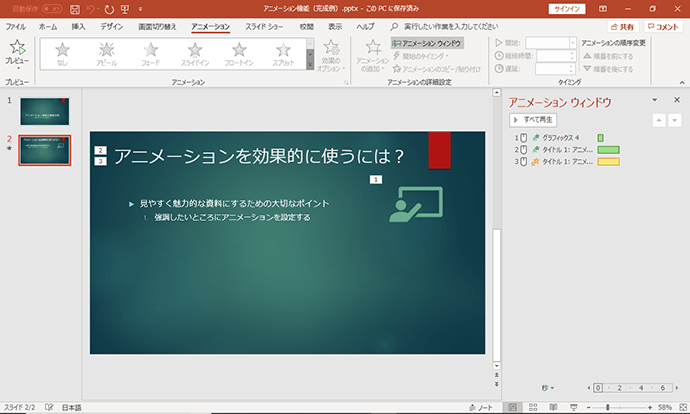Image resolution: width=690 pixels, height=414 pixels.
Task: Open the Design (デザイン) tab
Action: [111, 26]
